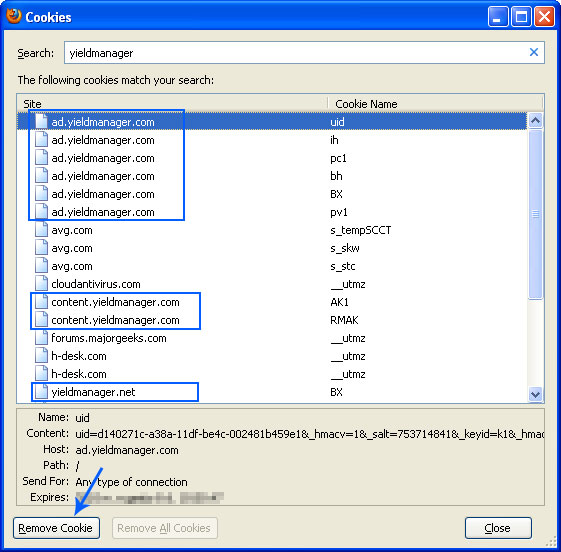Select content.yieldmanager.com cookie named AK1
This screenshot has width=561, height=552.
coord(272,302)
